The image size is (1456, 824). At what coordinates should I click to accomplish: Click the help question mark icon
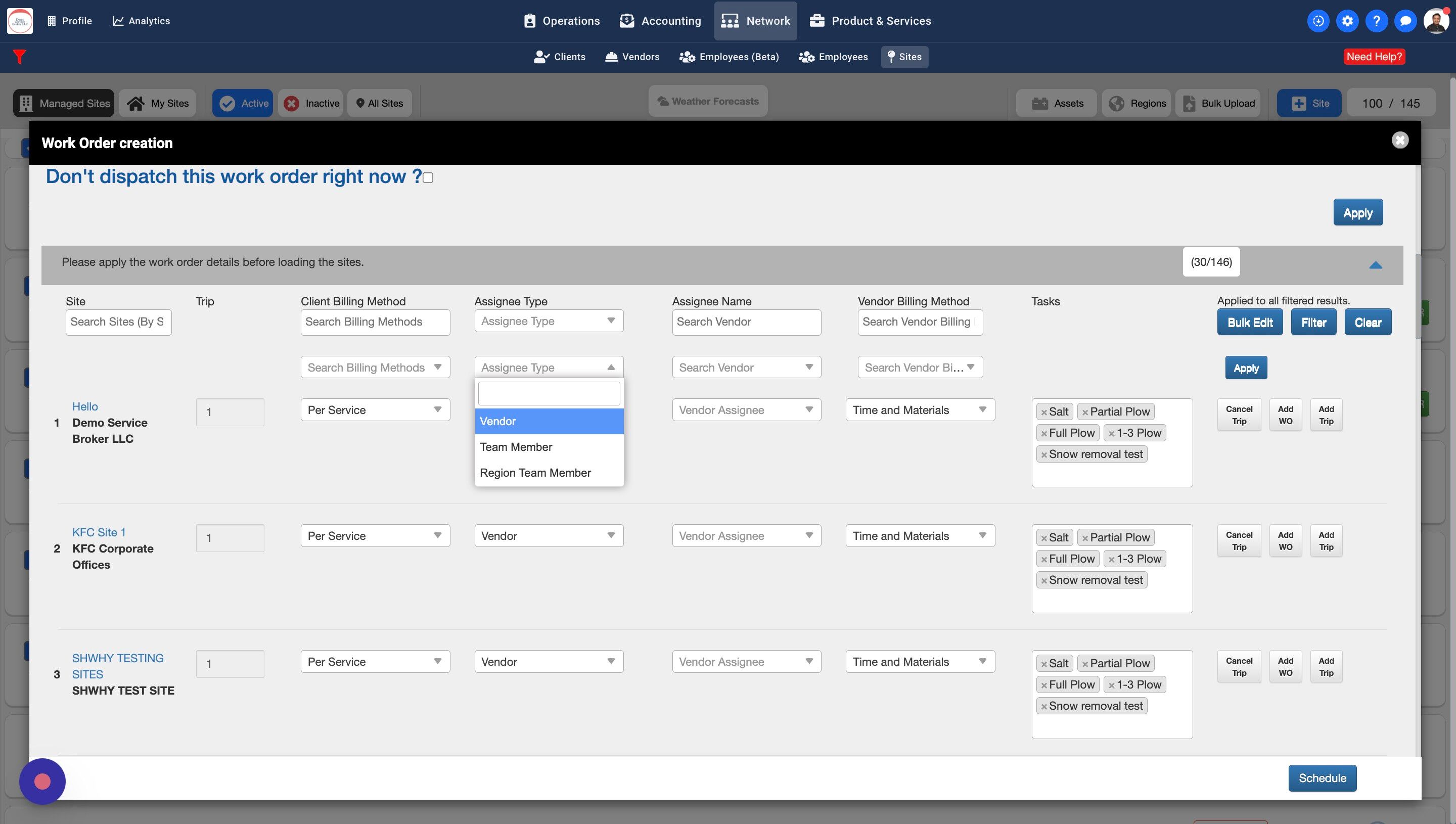(1376, 21)
